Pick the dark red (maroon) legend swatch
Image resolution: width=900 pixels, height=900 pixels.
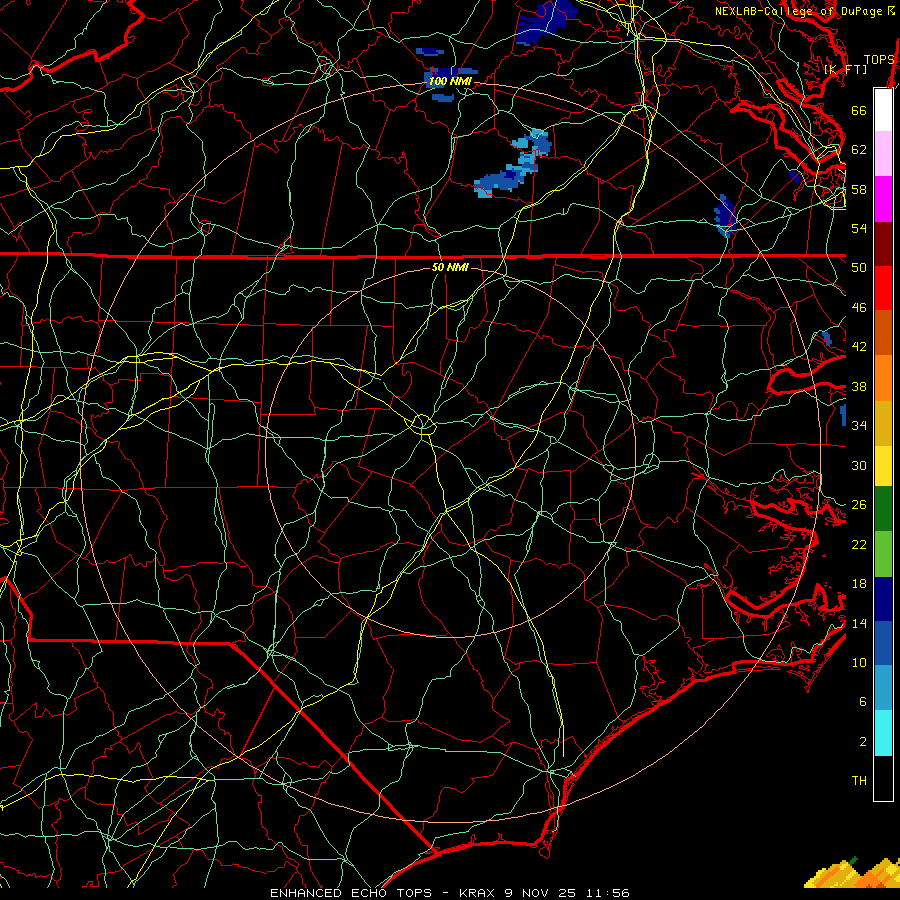(x=883, y=244)
